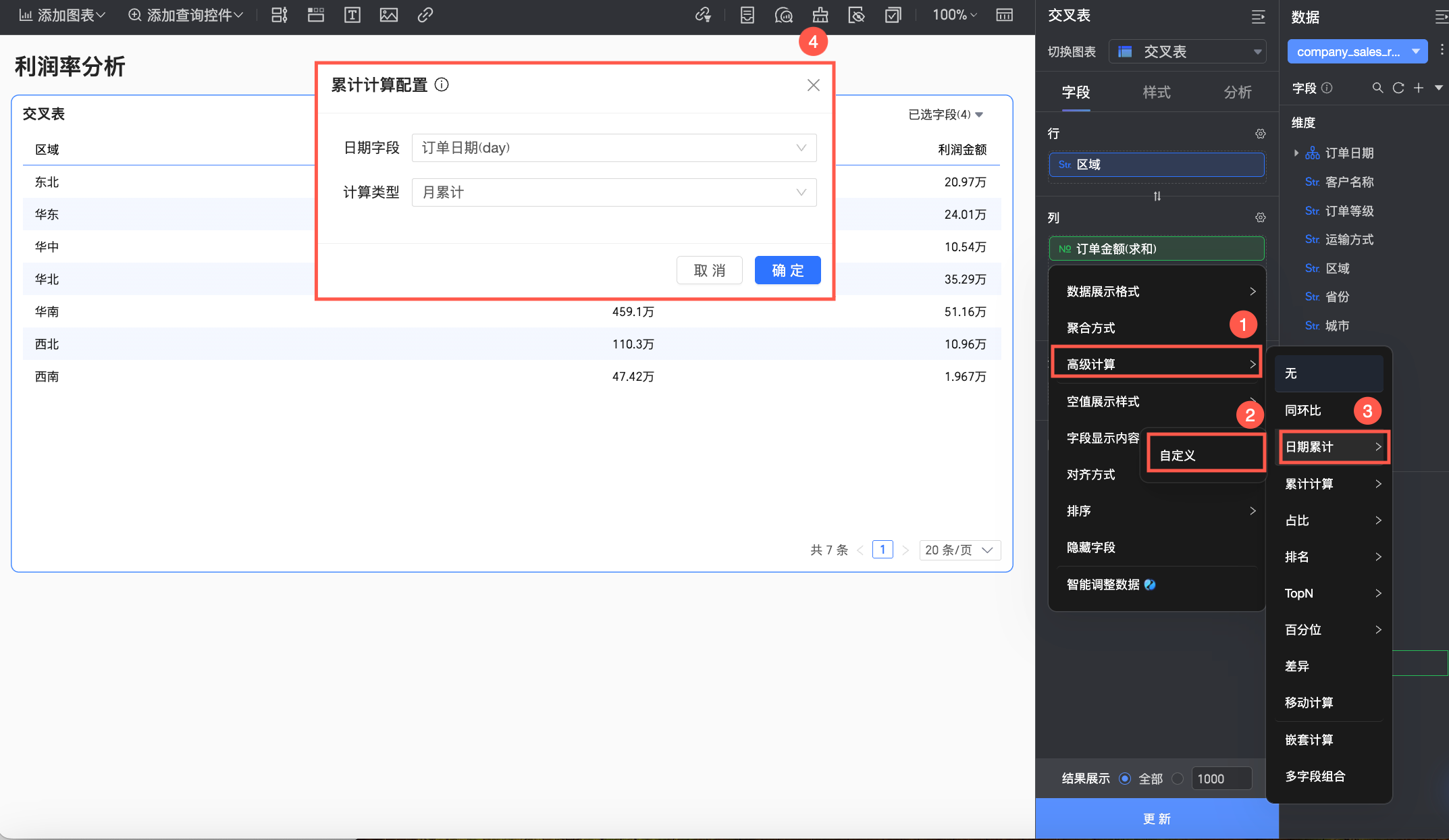The height and width of the screenshot is (840, 1449).
Task: Click 确定 in the 累计计算配置 dialog
Action: coord(787,270)
